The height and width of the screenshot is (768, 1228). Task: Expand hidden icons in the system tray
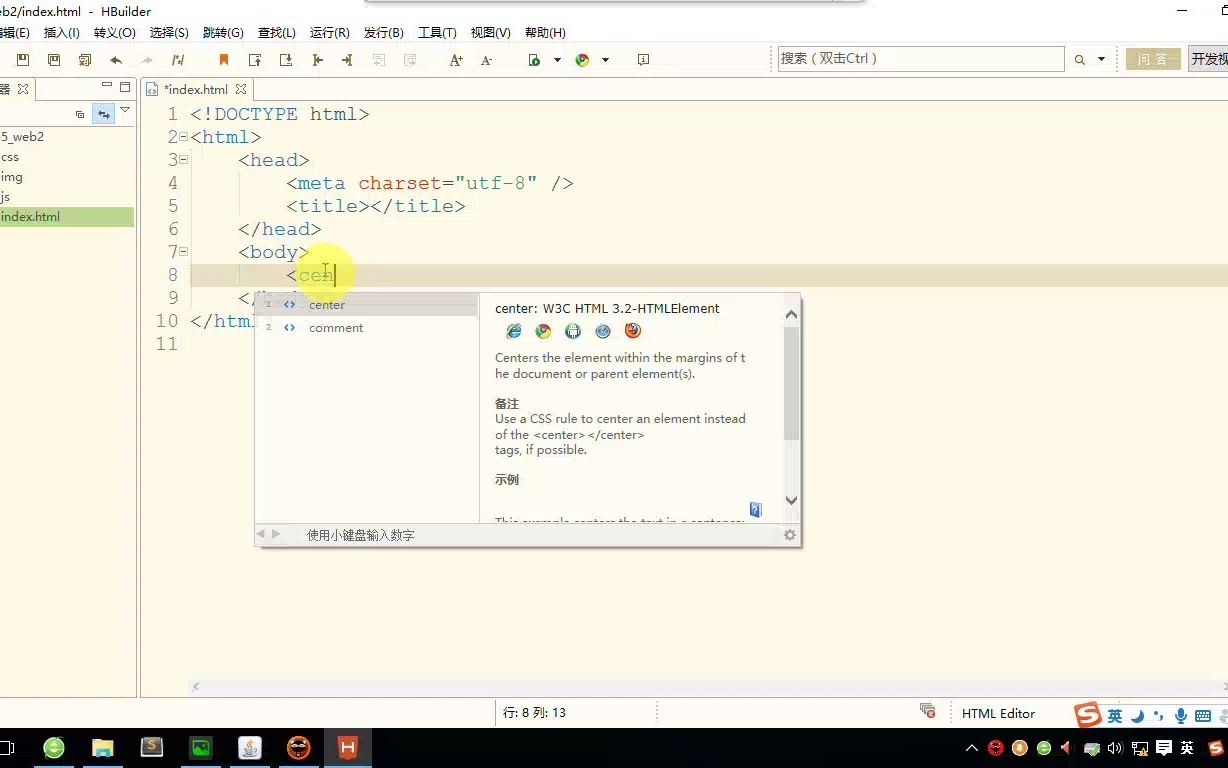tap(972, 747)
